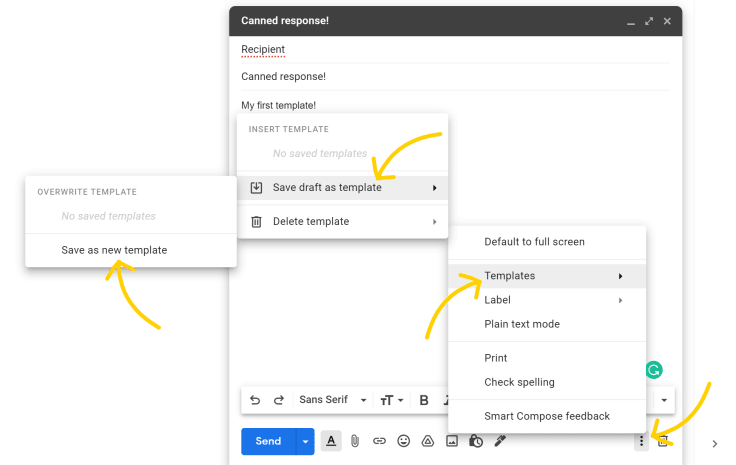This screenshot has width=736, height=465.
Task: Send the email
Action: point(268,442)
